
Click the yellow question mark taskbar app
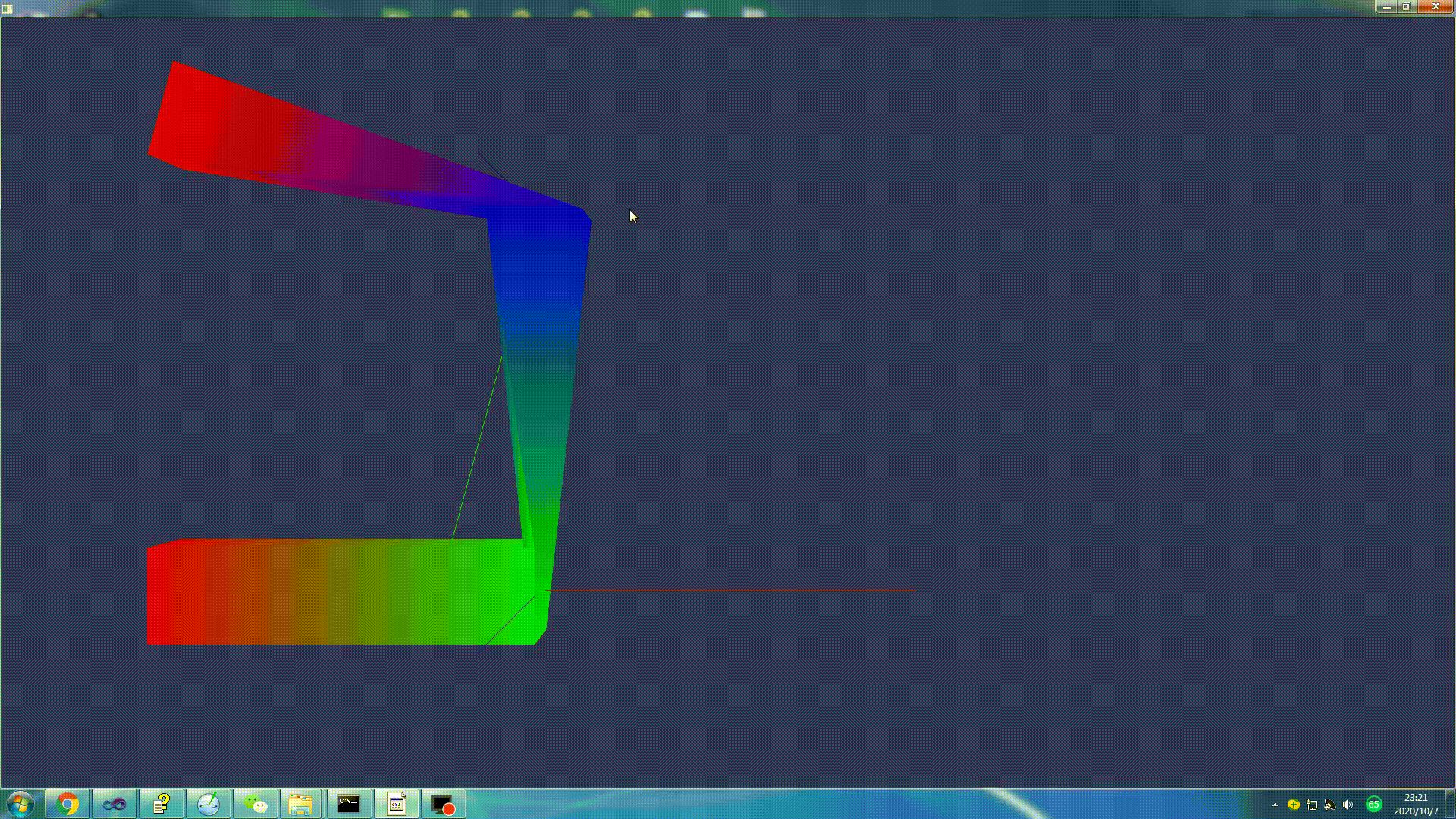coord(162,804)
